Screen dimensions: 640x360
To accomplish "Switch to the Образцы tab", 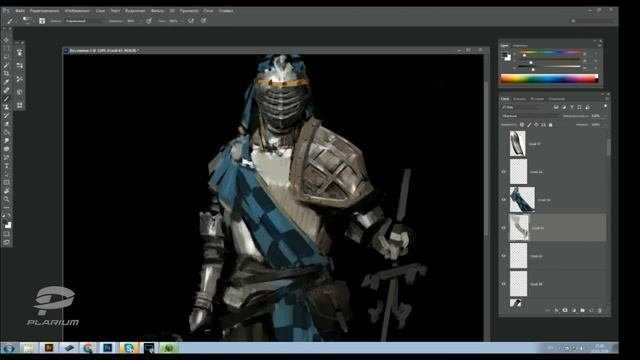I will pyautogui.click(x=521, y=45).
